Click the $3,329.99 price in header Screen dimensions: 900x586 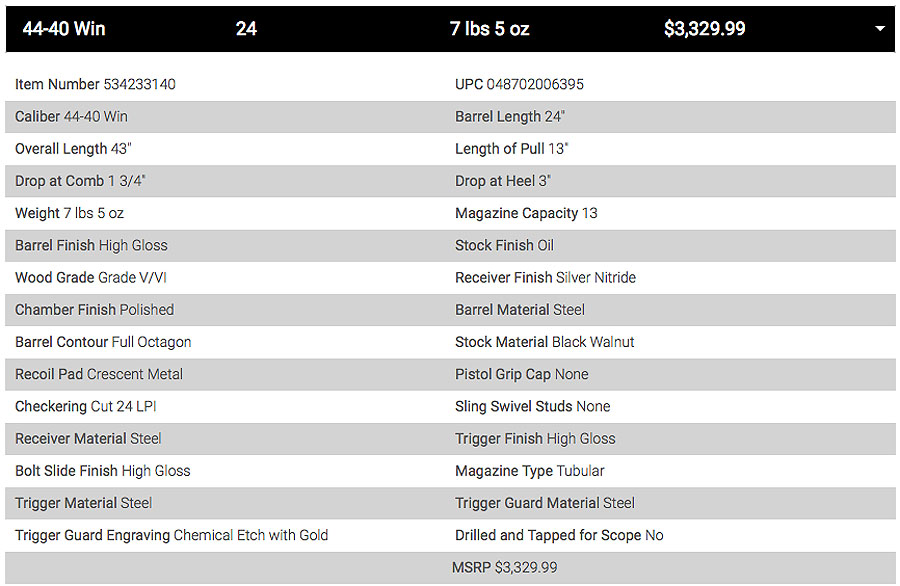704,29
